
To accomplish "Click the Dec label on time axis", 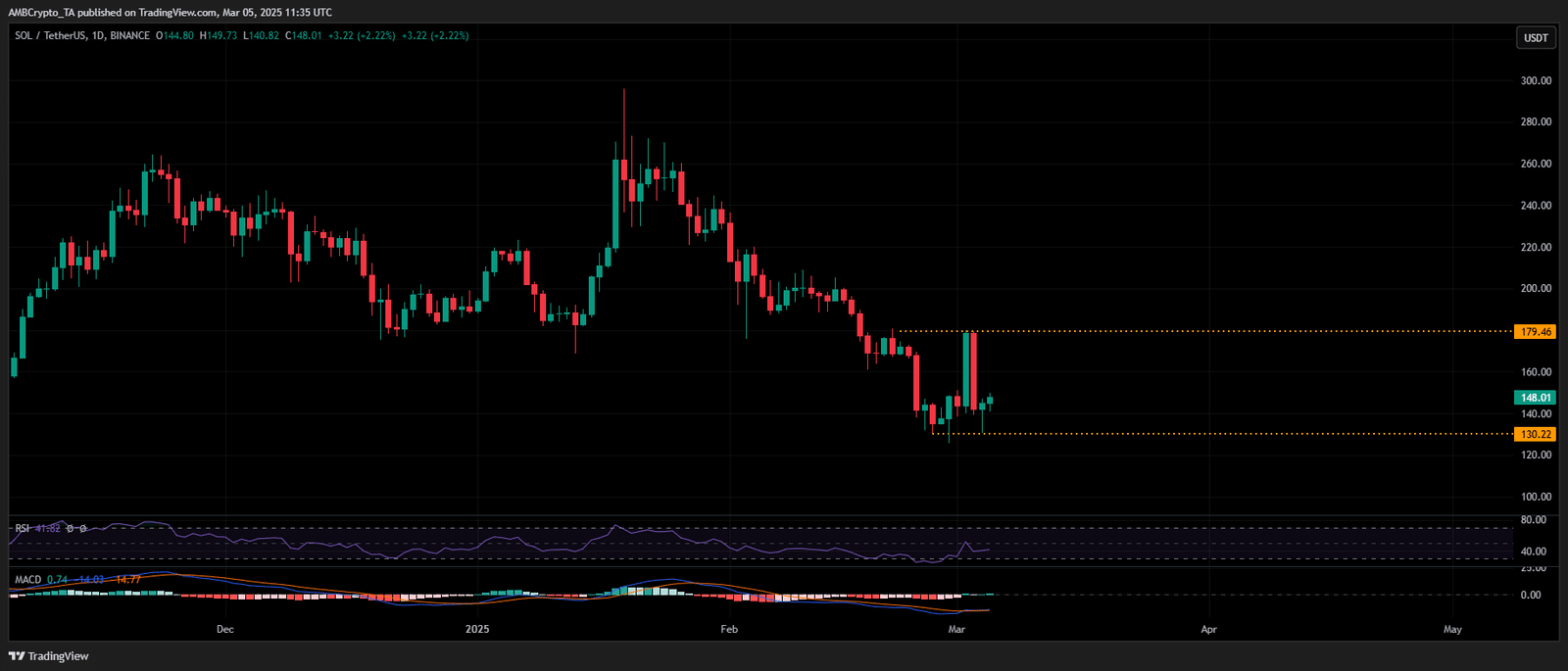I will [x=225, y=629].
